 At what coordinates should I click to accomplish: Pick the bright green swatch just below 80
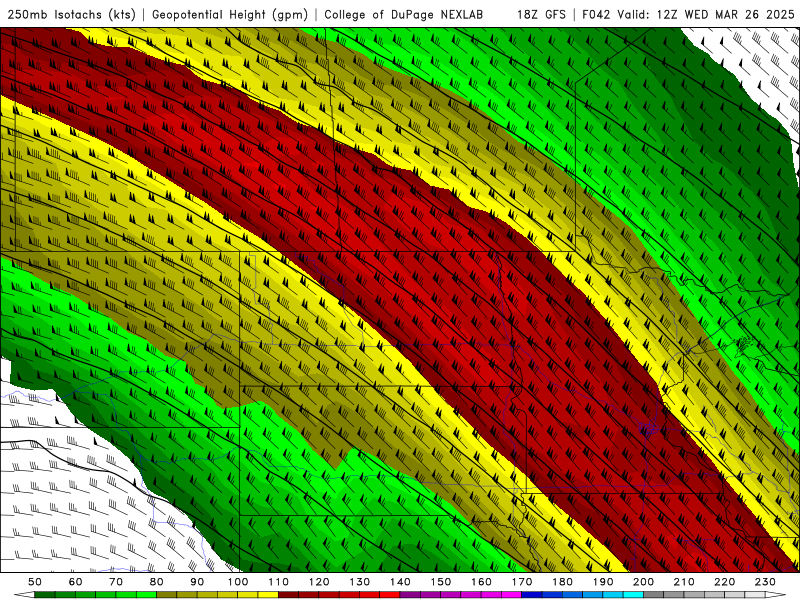pos(146,595)
